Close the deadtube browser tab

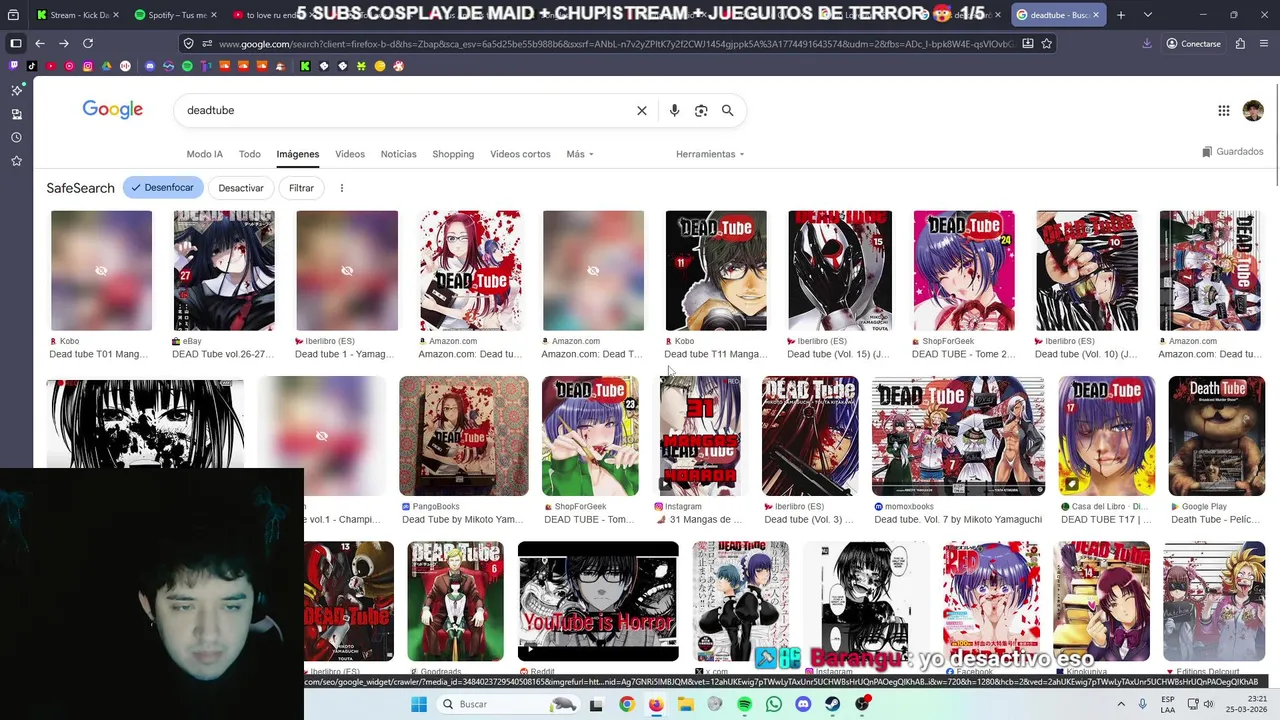1096,15
